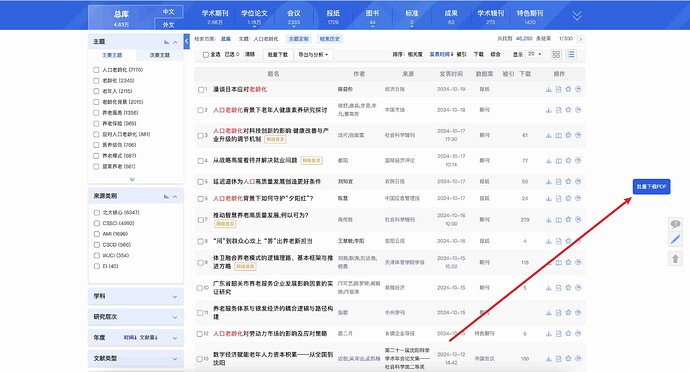Sort results by 相关度
Screen dimensions: 690x372
click(415, 54)
